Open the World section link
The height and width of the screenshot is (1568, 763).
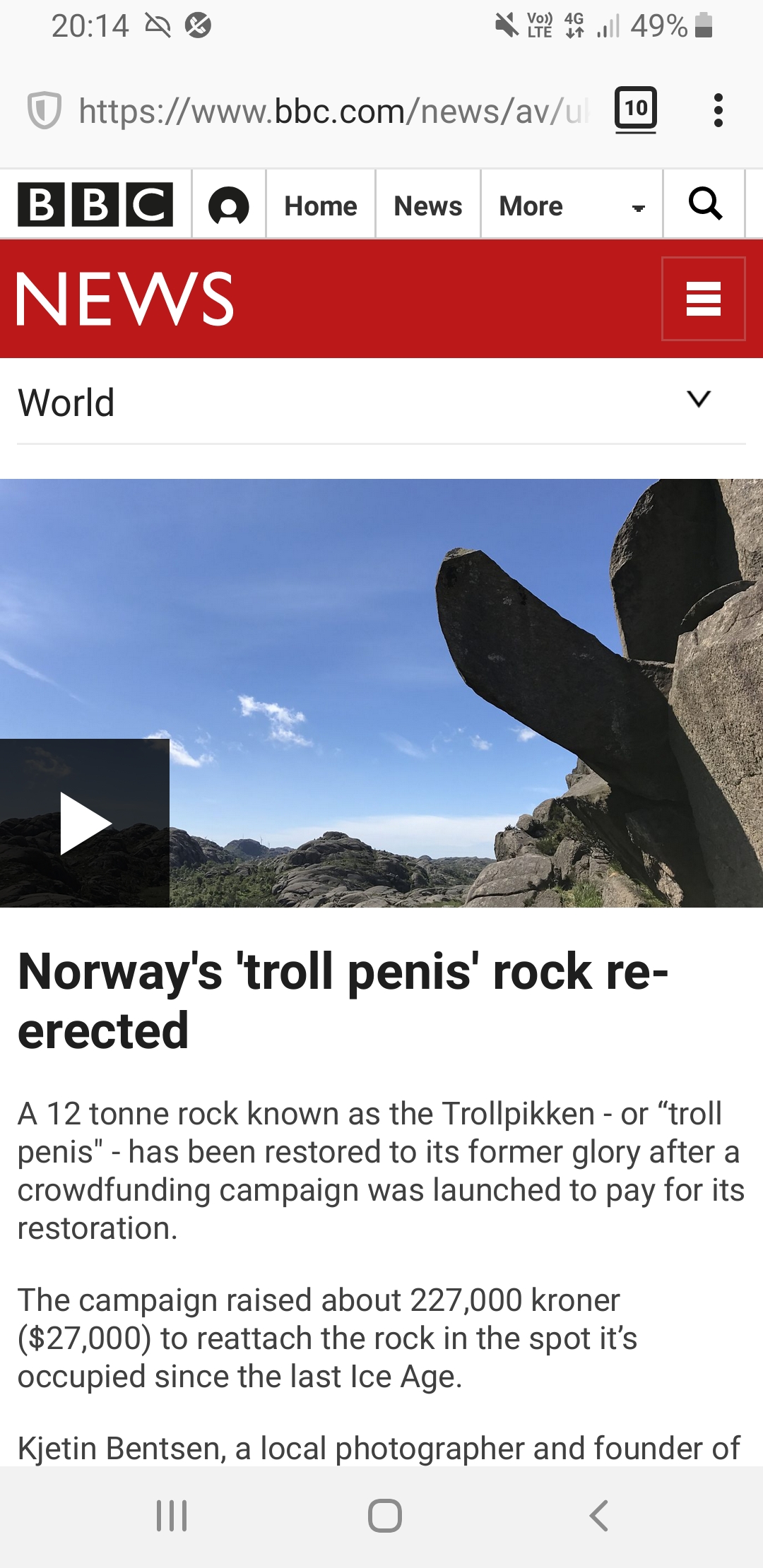(66, 403)
